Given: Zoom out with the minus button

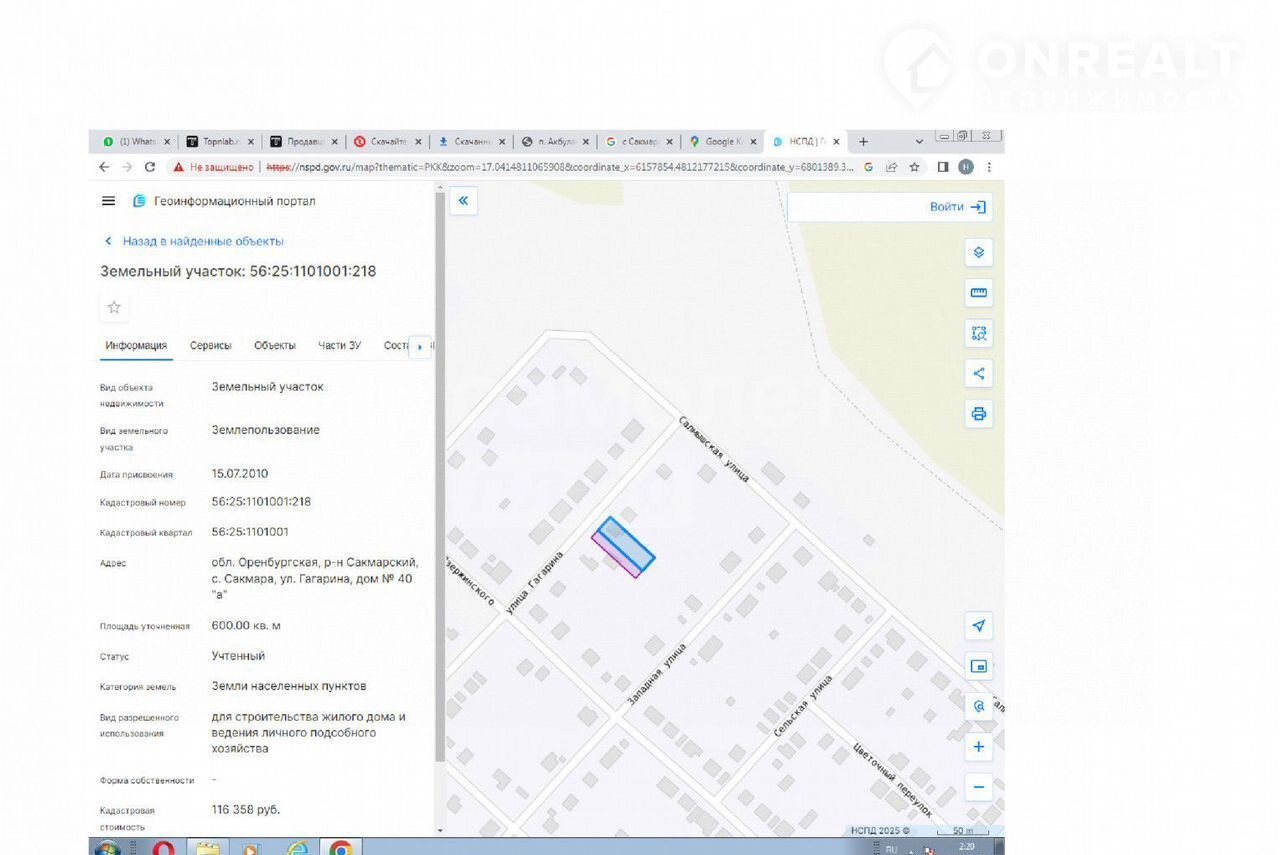Looking at the screenshot, I should pyautogui.click(x=978, y=787).
